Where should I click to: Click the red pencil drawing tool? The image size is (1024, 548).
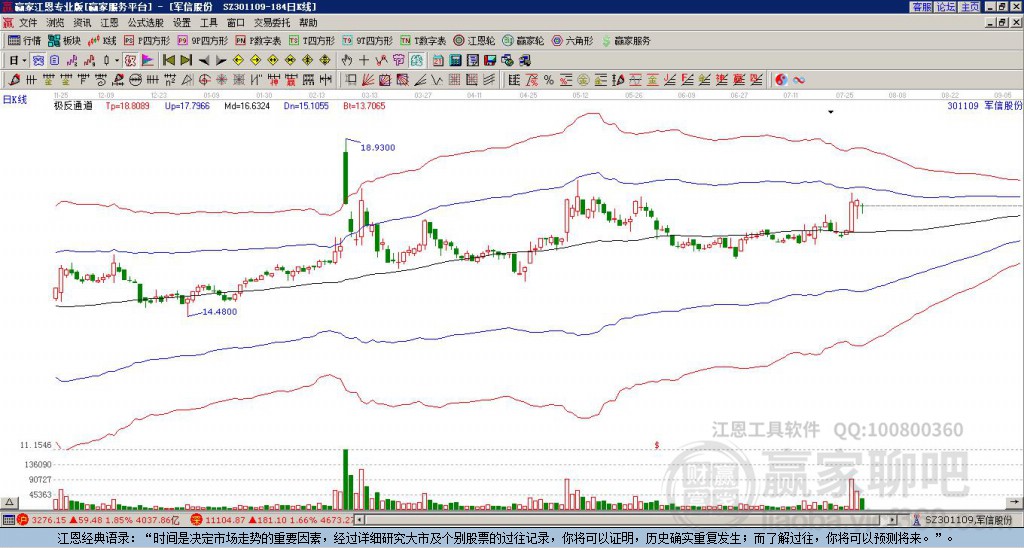click(x=13, y=80)
